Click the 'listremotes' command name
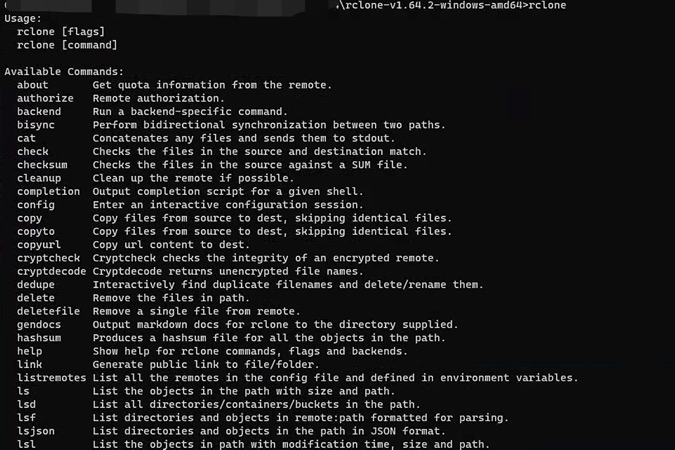 (x=52, y=378)
